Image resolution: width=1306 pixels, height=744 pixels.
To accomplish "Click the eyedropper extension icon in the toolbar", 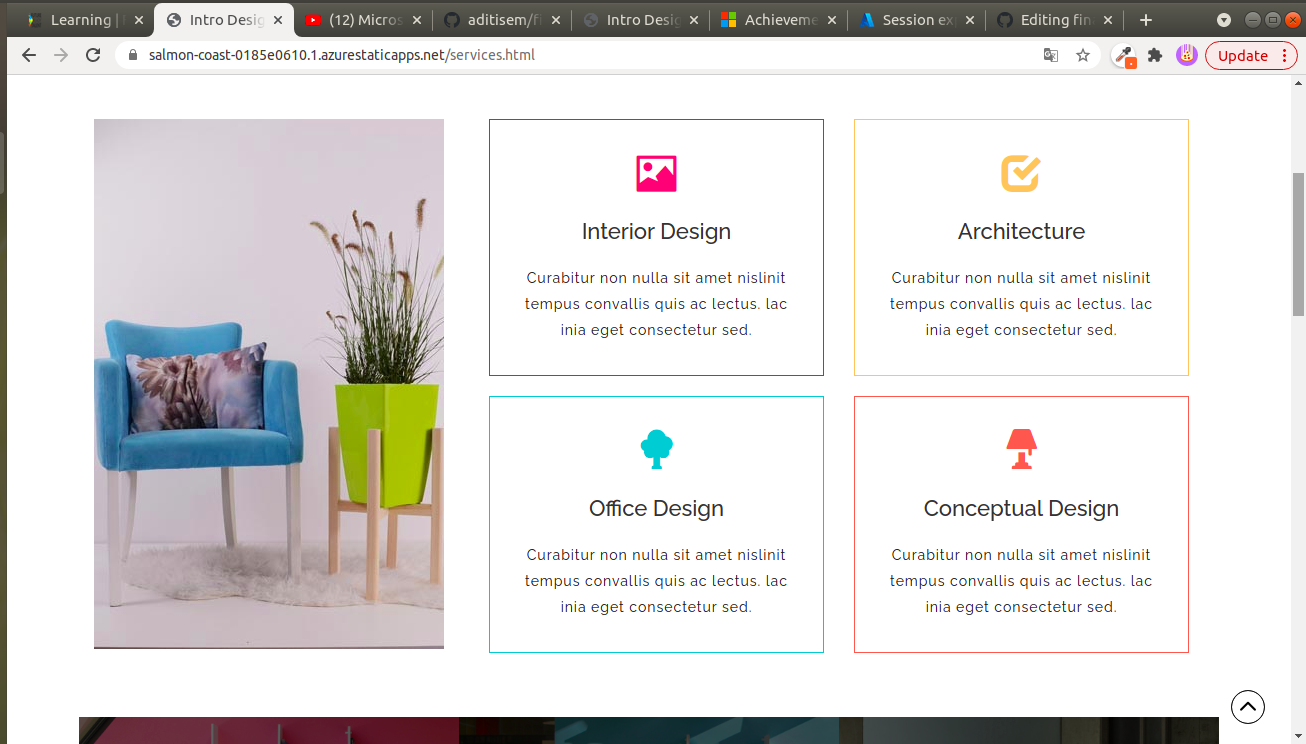I will click(1125, 56).
